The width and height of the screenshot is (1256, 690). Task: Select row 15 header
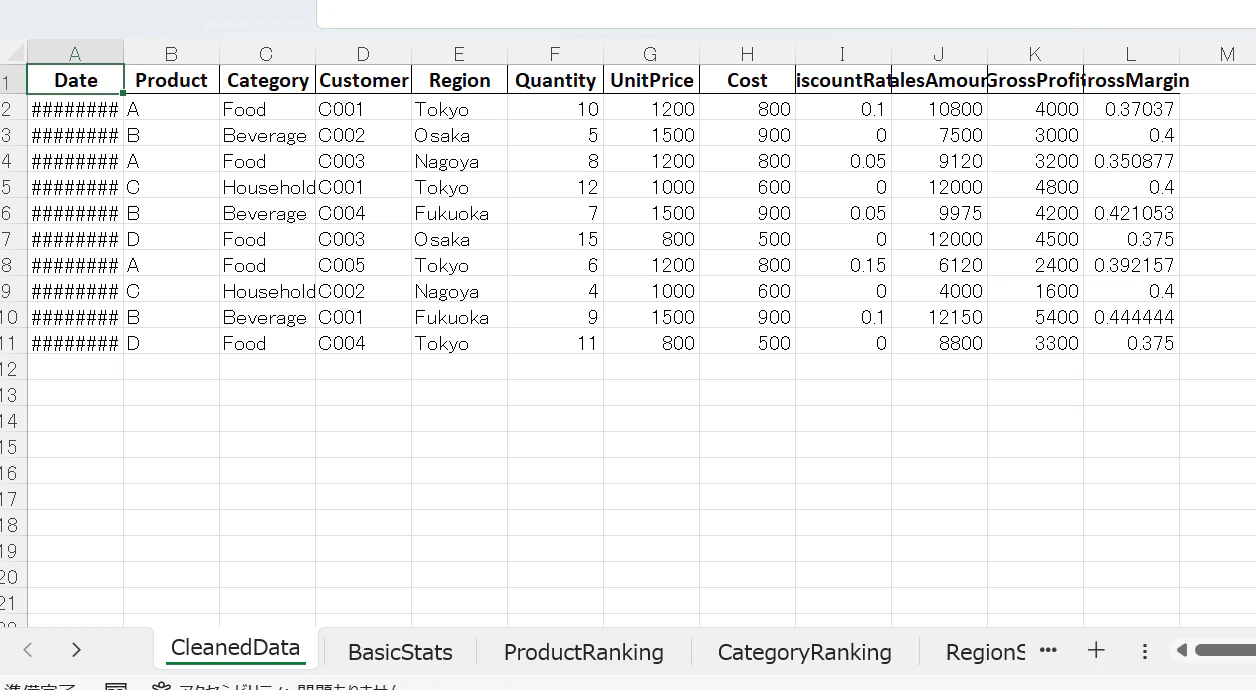[x=13, y=447]
